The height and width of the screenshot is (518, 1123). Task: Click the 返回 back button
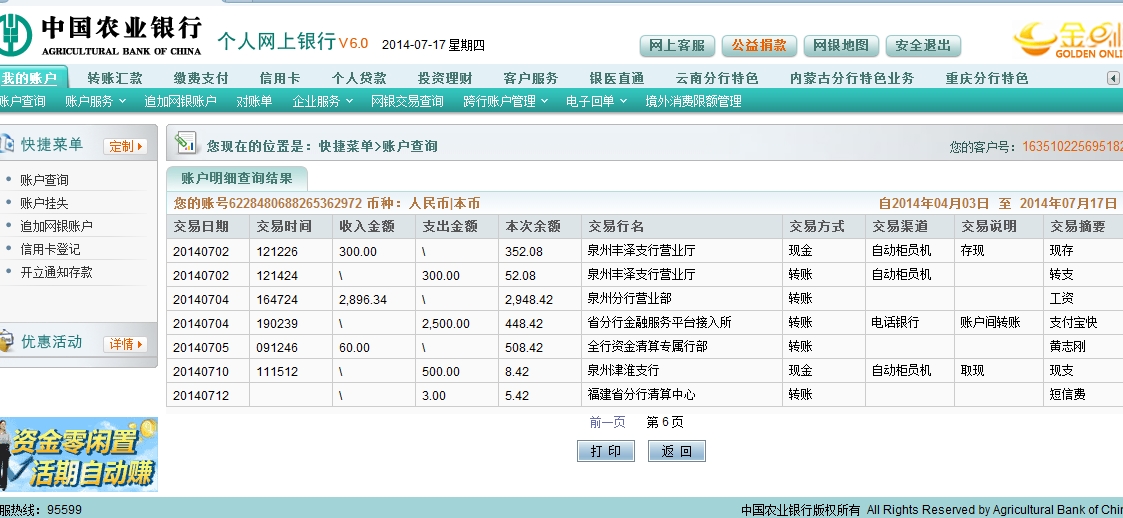pos(677,451)
